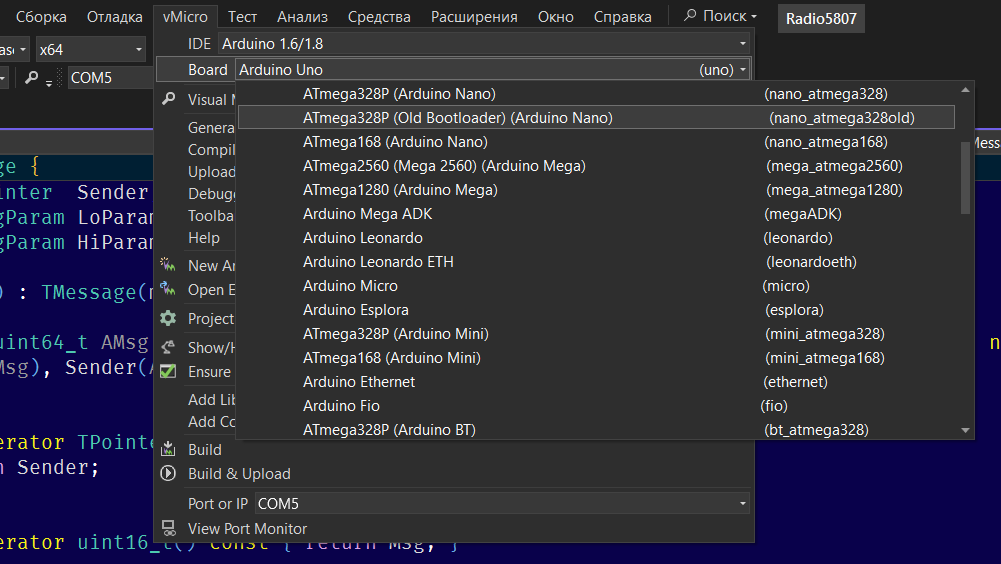
Task: Choose Arduino Ethernet board
Action: tap(596, 382)
